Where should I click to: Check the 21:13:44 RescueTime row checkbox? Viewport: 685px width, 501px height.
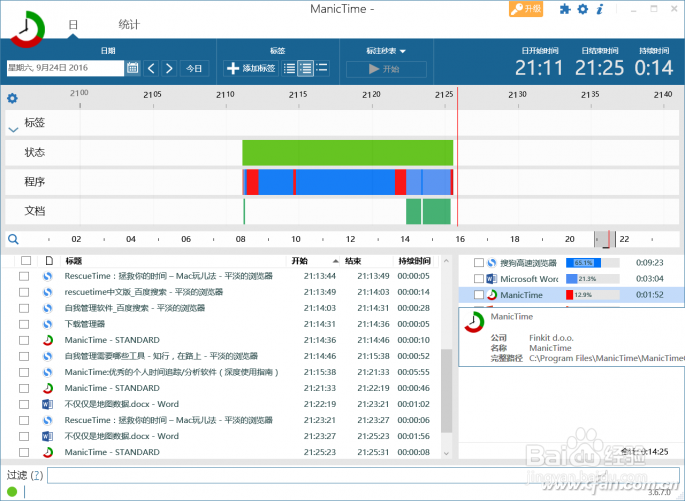(x=24, y=276)
